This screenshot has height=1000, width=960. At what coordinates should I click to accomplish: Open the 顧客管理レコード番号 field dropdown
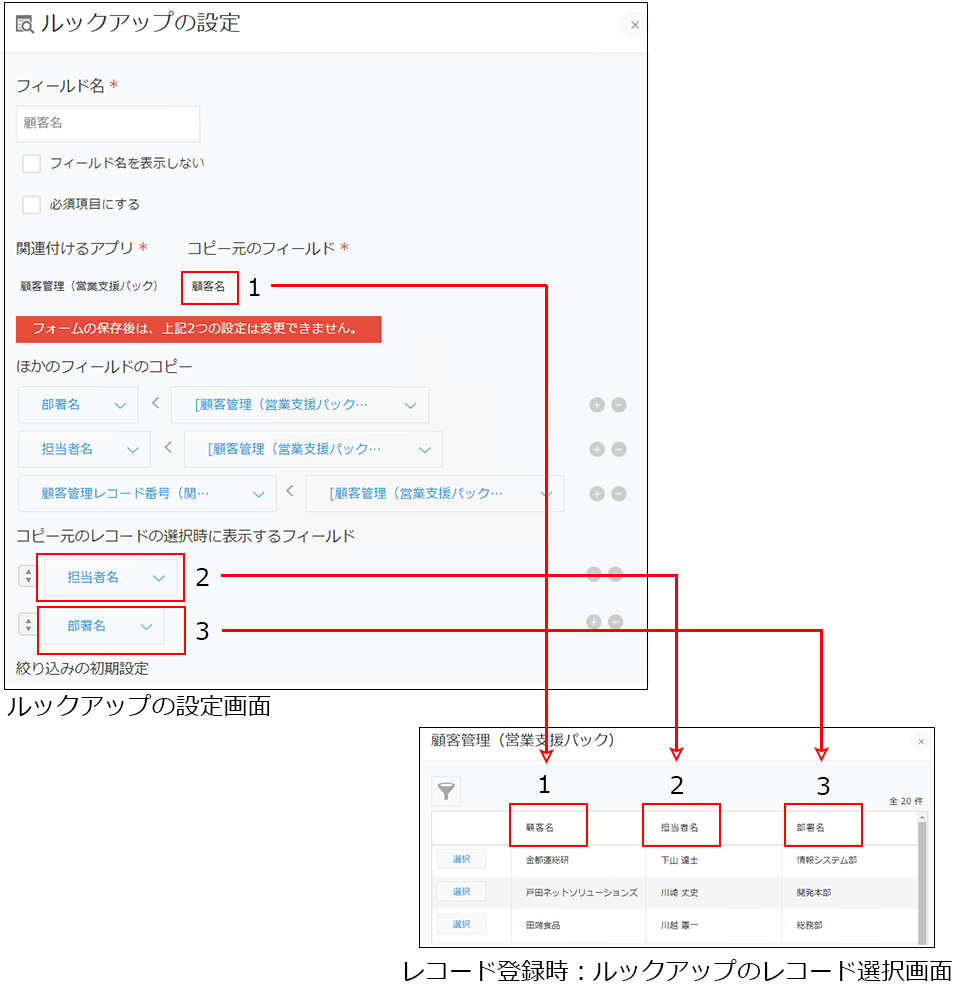[x=148, y=493]
